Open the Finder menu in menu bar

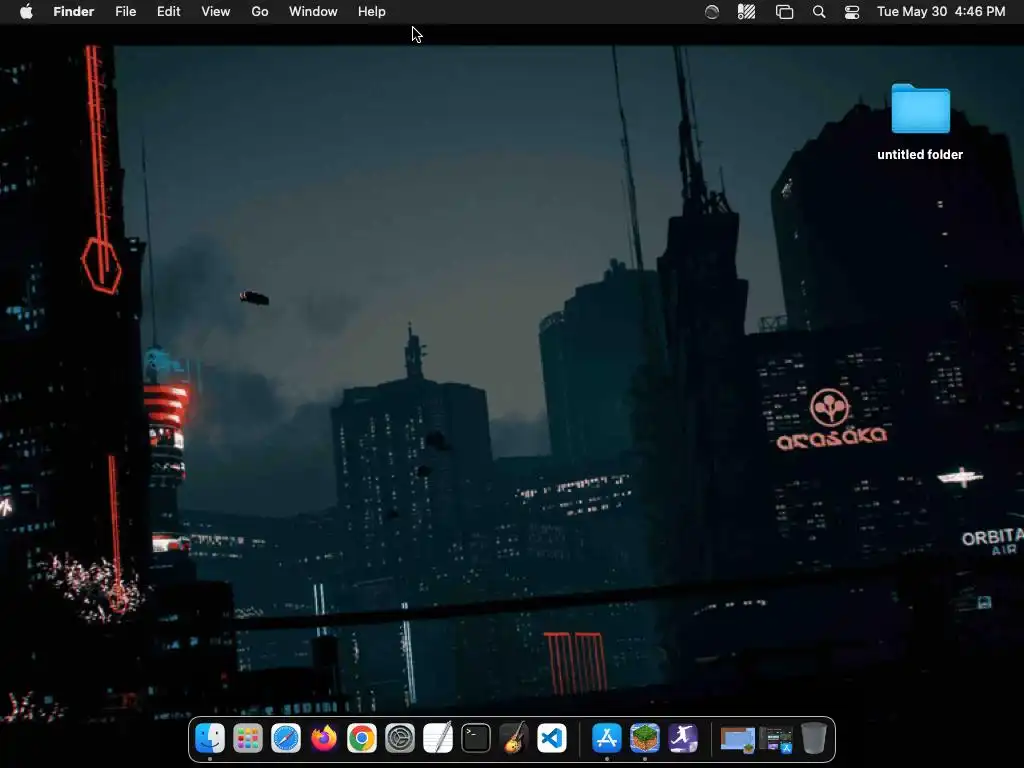[73, 12]
